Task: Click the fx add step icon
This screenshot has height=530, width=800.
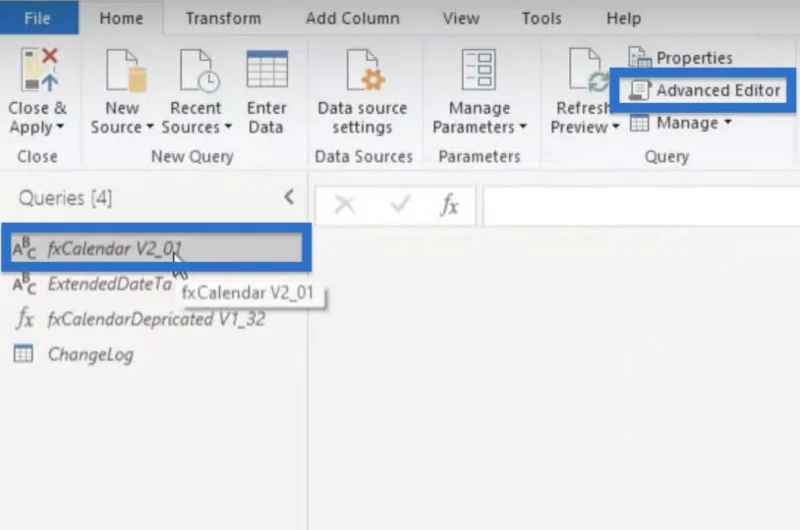Action: pos(449,205)
